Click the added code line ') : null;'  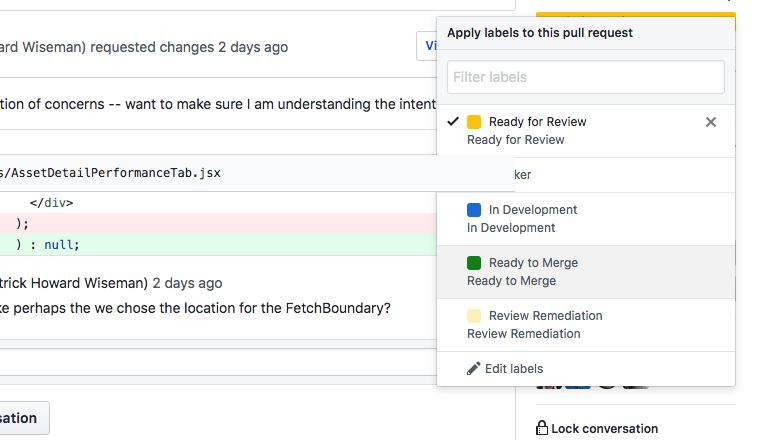click(x=218, y=245)
